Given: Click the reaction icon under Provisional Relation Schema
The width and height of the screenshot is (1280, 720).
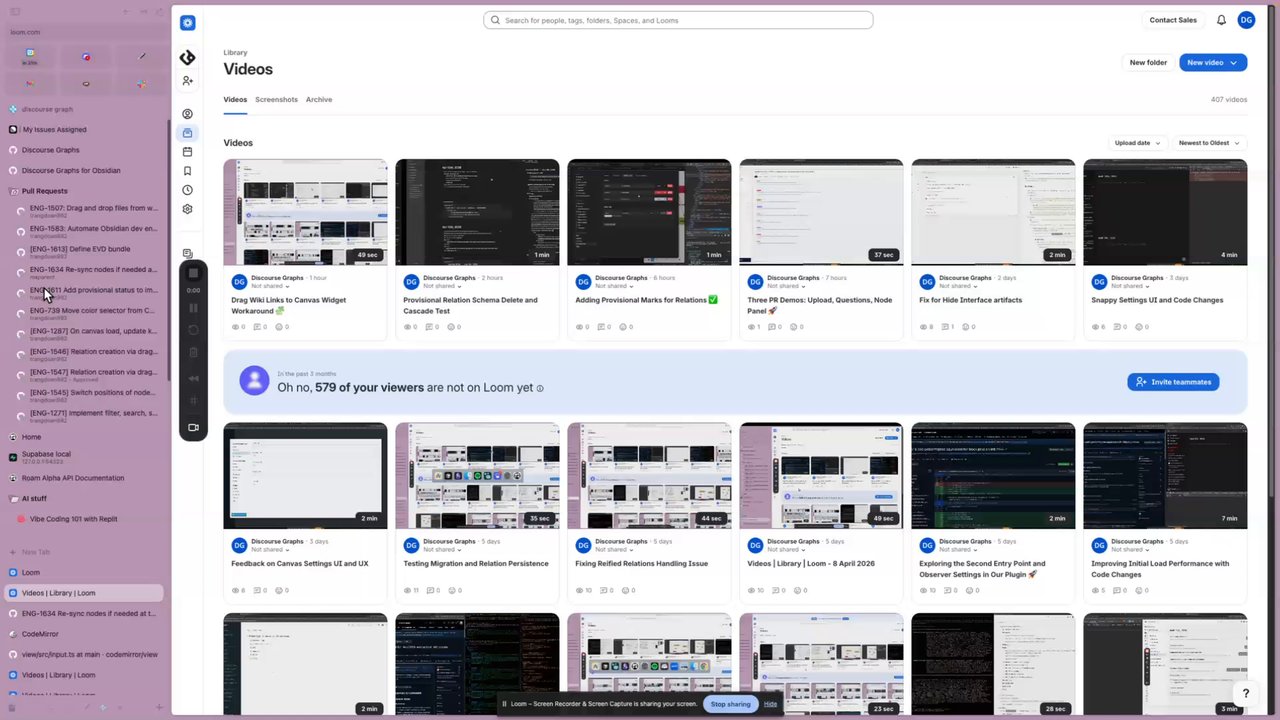Looking at the screenshot, I should pyautogui.click(x=453, y=327).
